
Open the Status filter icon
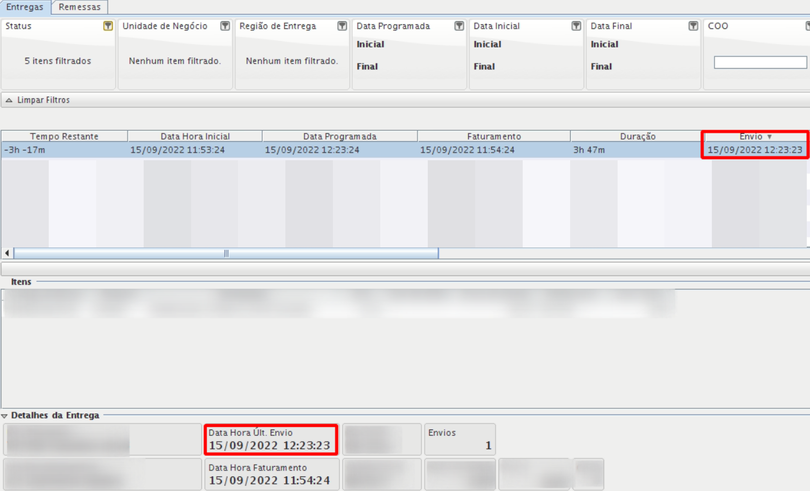click(x=108, y=27)
